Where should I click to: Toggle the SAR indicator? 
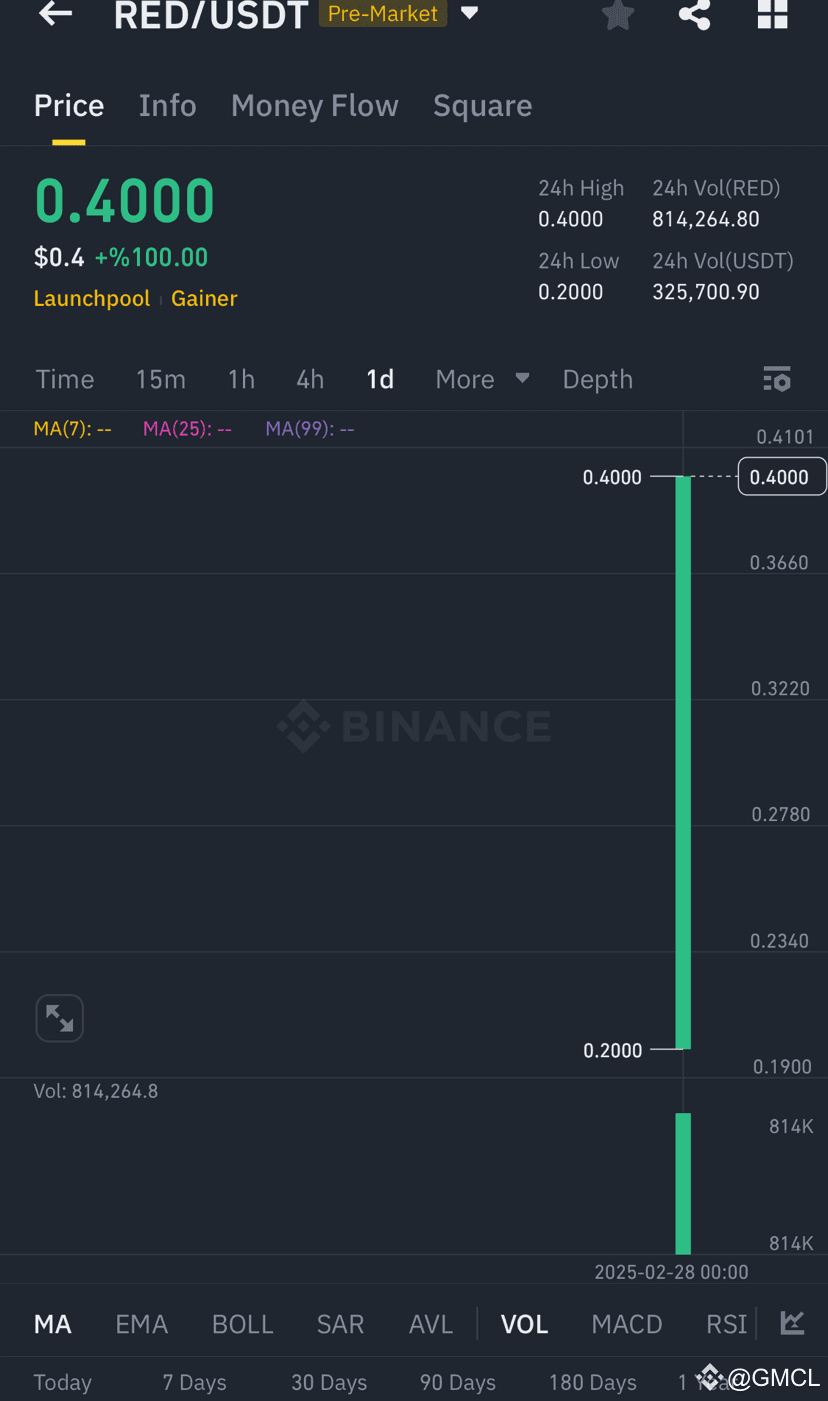tap(340, 1324)
